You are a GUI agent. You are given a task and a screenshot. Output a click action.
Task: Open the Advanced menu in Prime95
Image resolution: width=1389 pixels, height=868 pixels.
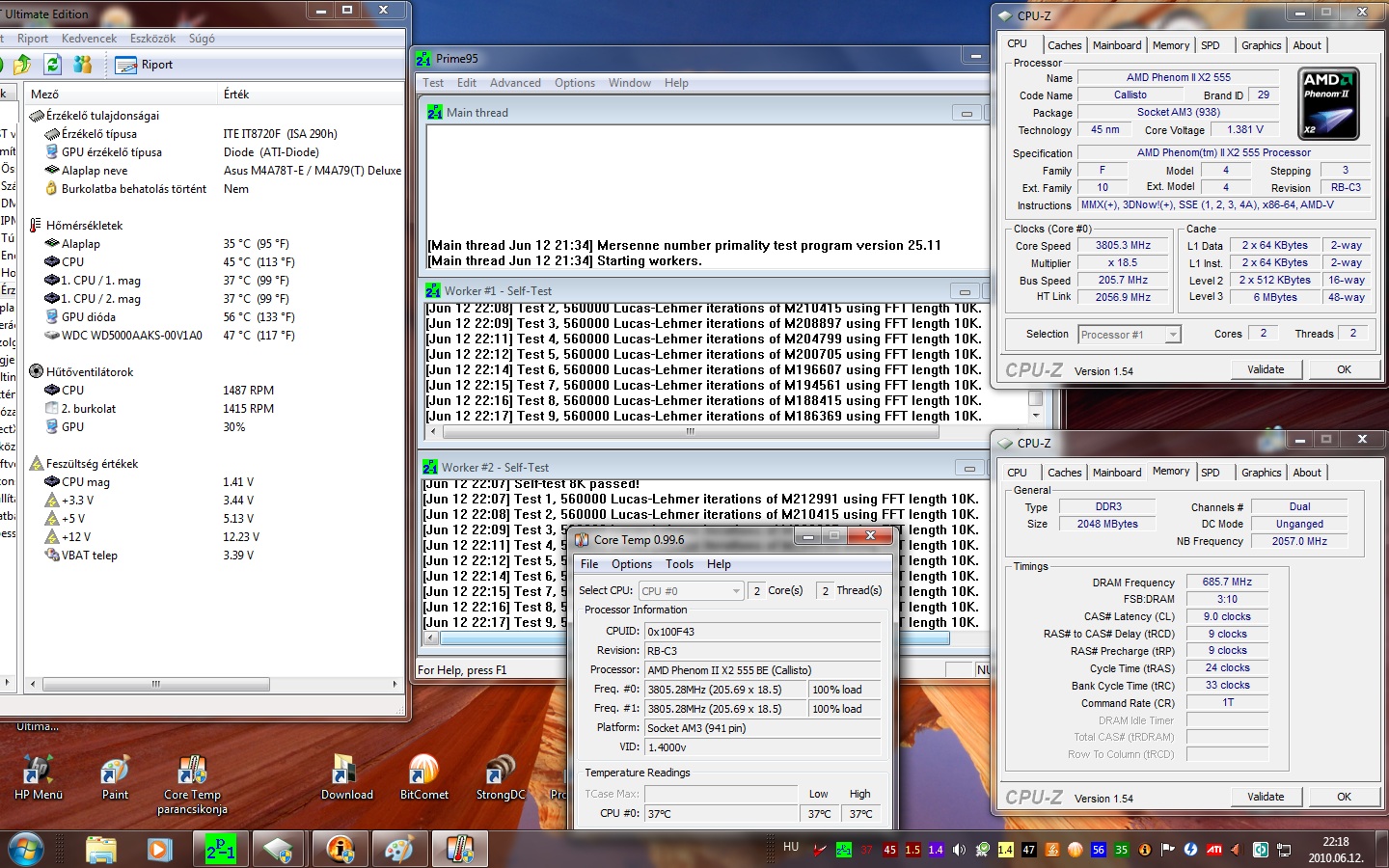click(x=515, y=83)
